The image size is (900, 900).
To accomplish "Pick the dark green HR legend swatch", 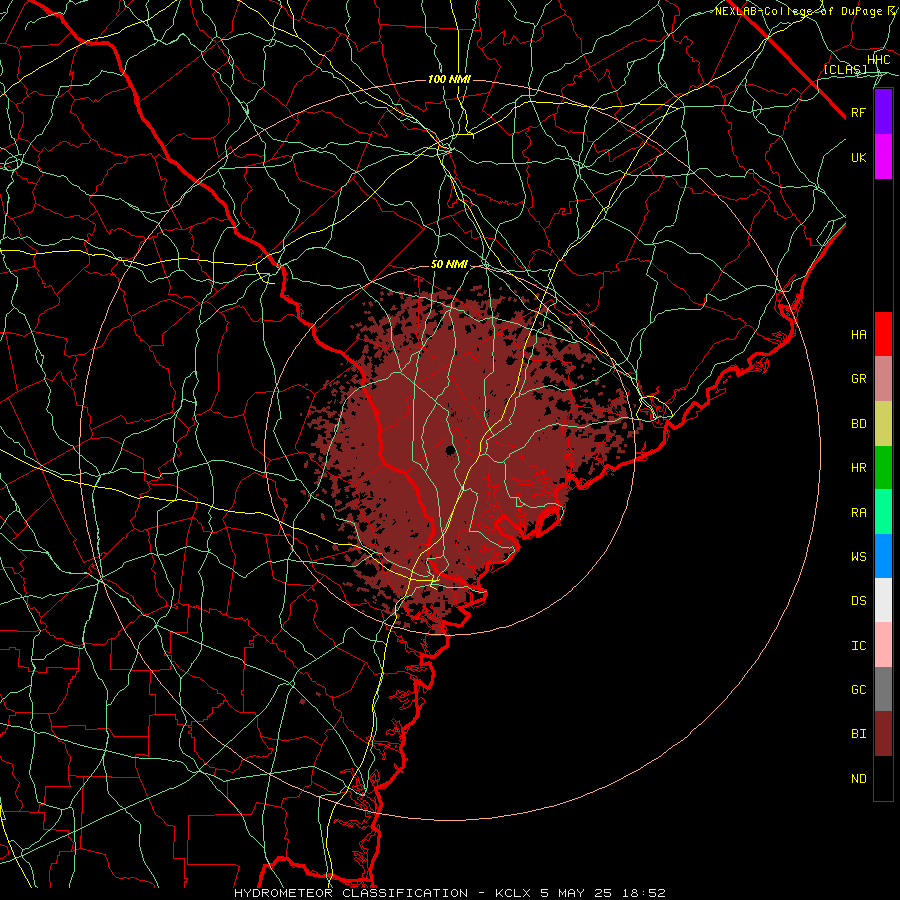I will pyautogui.click(x=883, y=468).
